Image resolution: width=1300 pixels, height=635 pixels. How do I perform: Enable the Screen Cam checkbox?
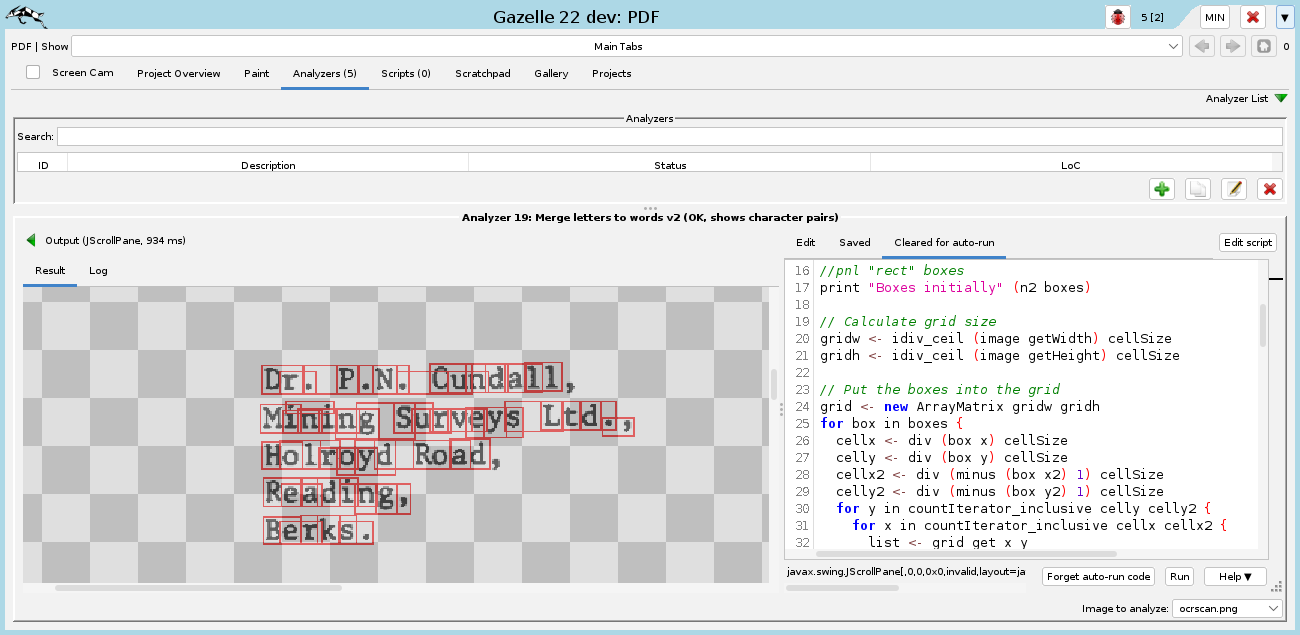tap(33, 72)
